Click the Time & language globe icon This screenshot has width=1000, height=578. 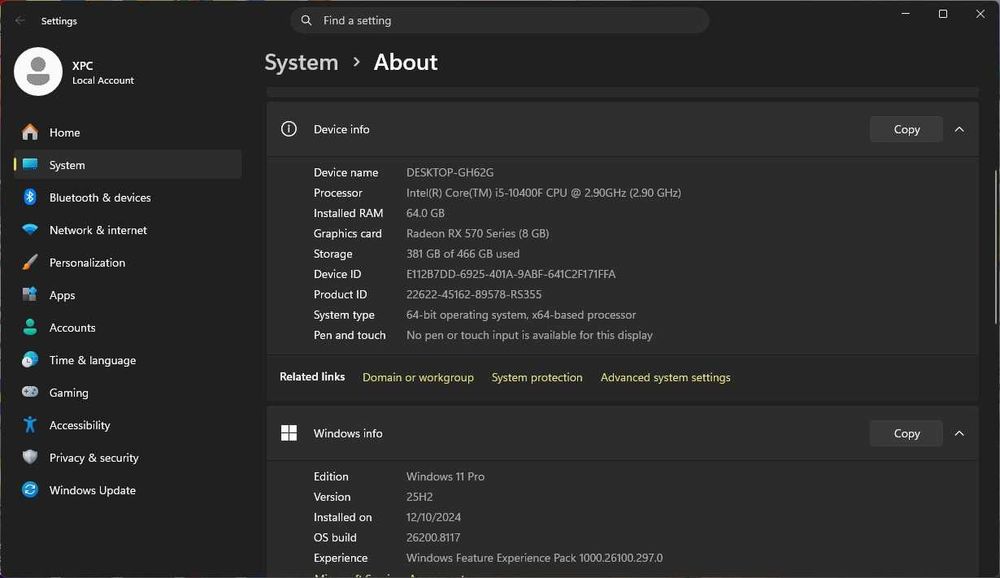click(x=30, y=360)
